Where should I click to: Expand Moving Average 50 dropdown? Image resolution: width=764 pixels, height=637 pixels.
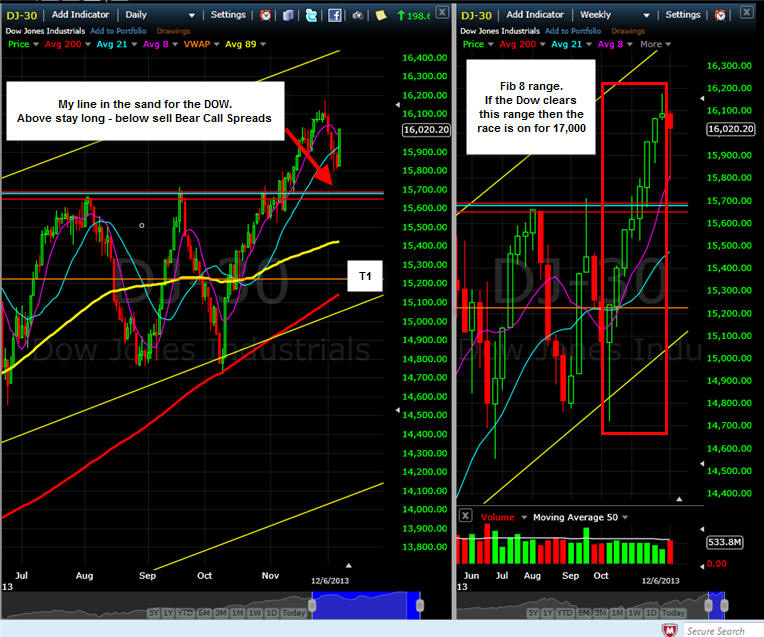tap(625, 518)
